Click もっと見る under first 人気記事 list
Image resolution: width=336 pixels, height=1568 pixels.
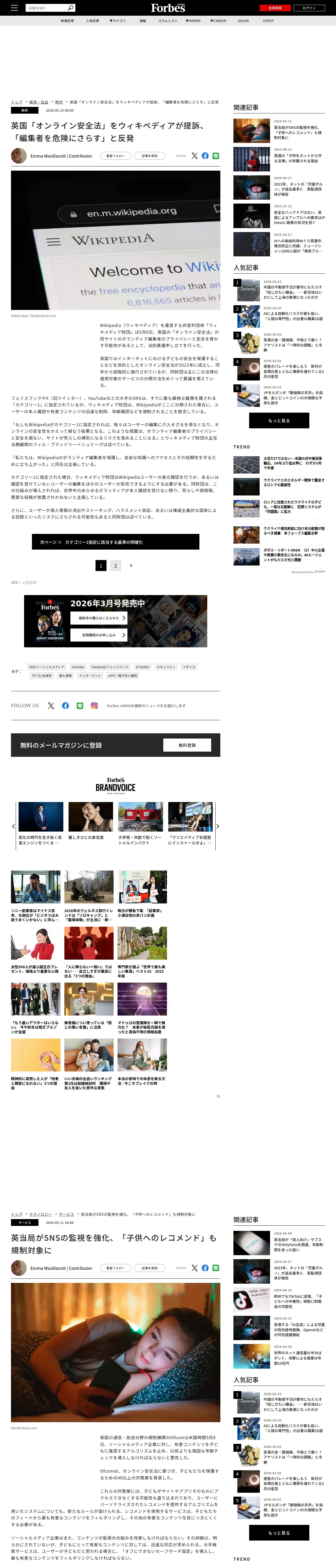[279, 420]
